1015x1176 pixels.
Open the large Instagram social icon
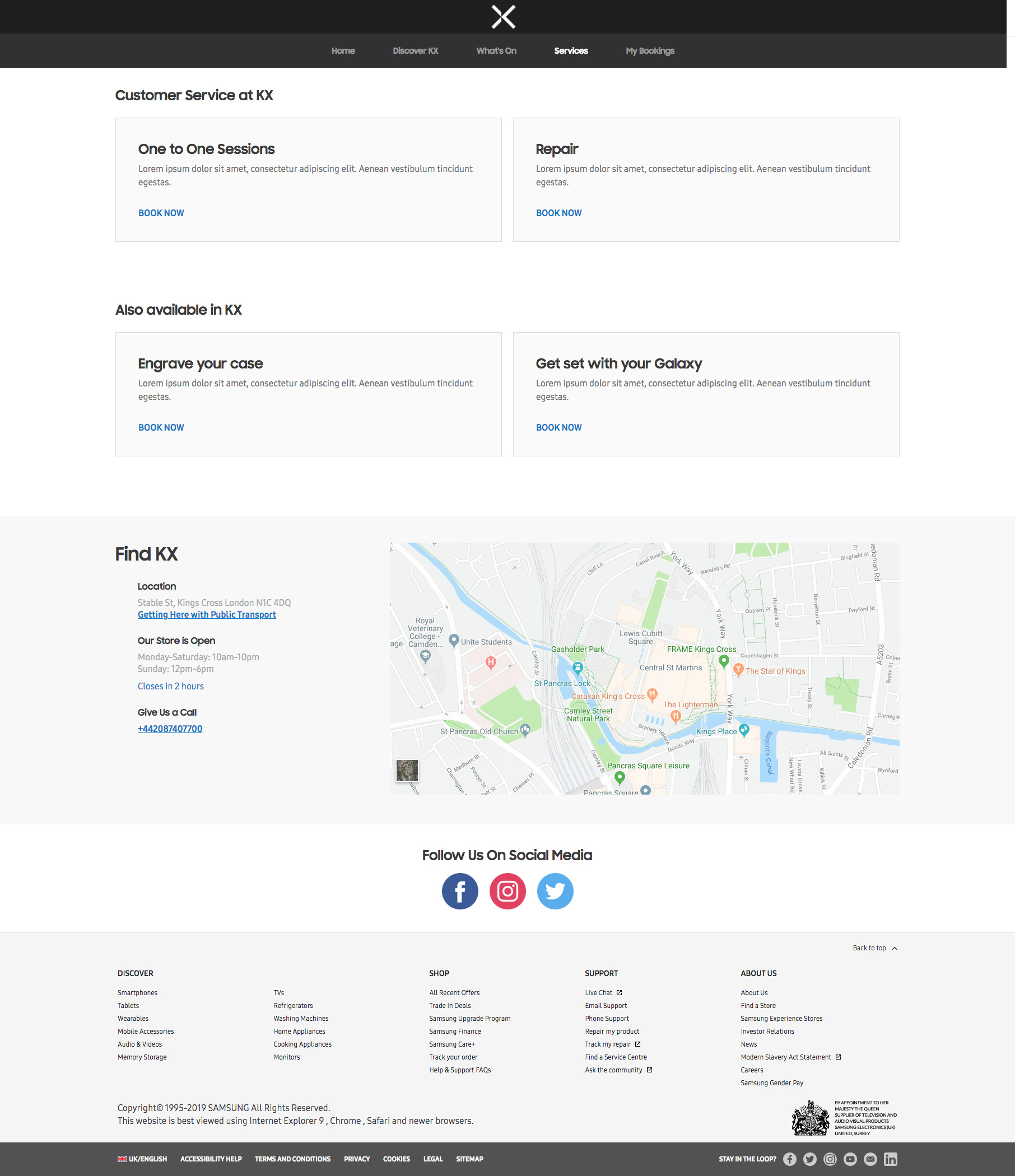click(507, 891)
